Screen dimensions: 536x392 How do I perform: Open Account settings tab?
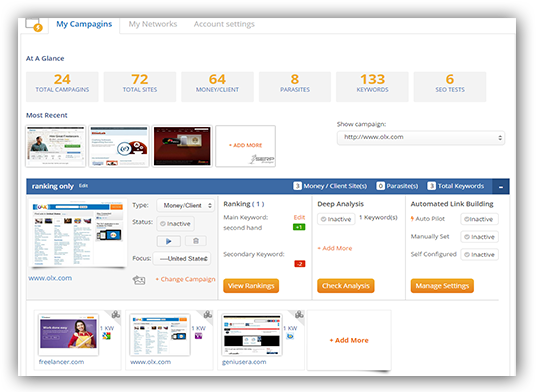224,24
